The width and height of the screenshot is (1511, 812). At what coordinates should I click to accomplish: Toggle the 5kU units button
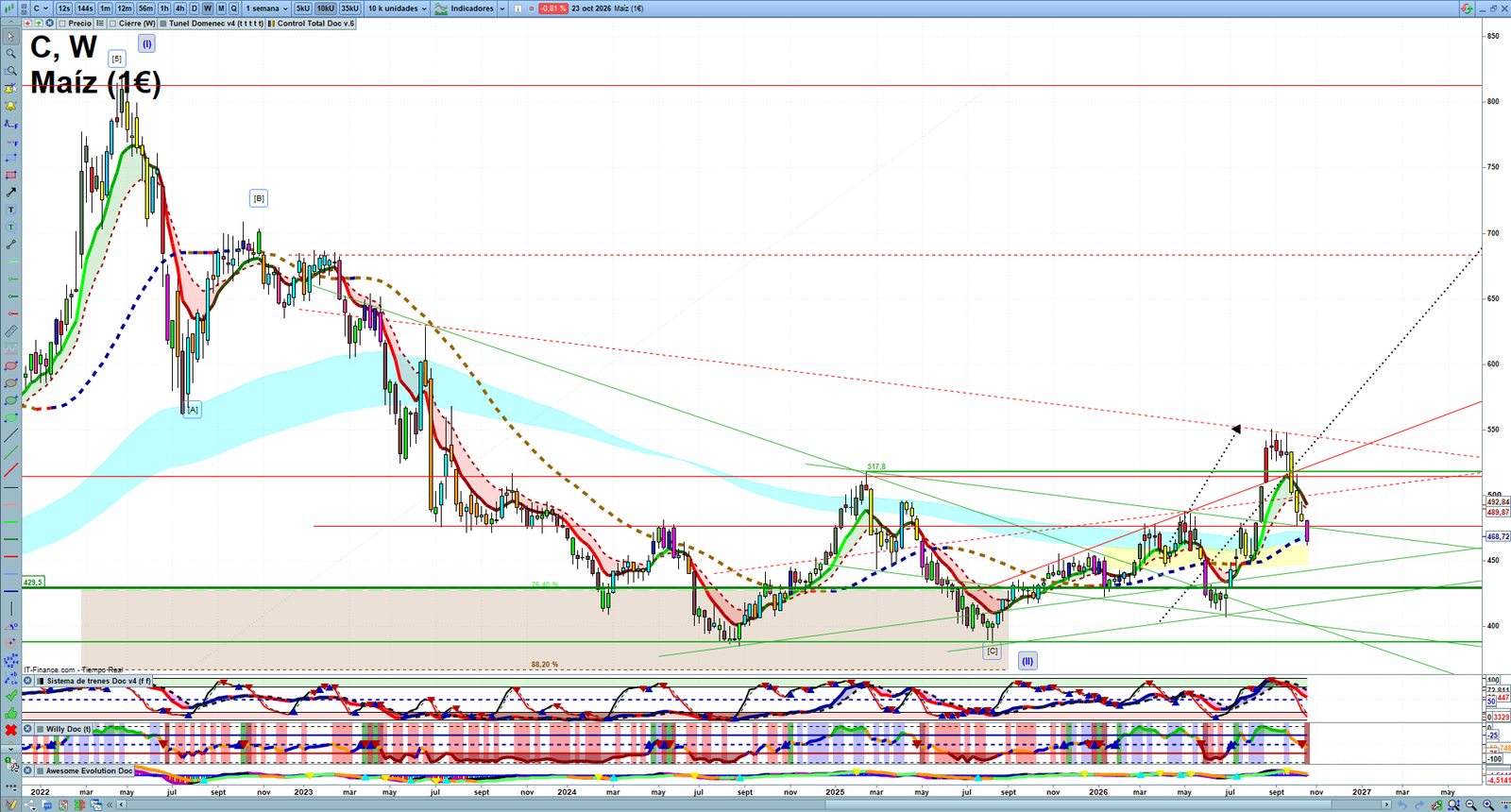302,8
